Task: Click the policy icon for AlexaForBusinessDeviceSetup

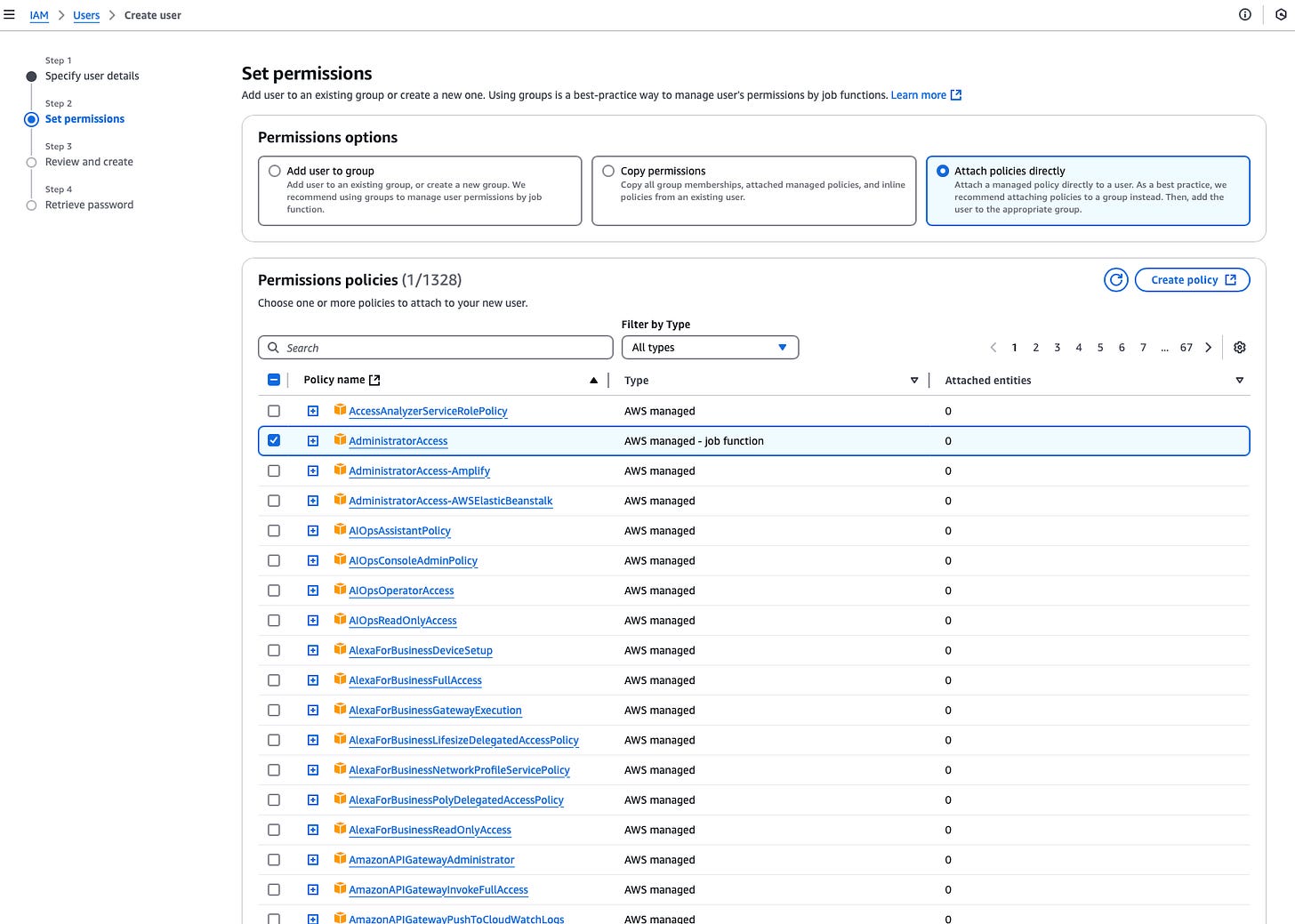Action: (x=340, y=649)
